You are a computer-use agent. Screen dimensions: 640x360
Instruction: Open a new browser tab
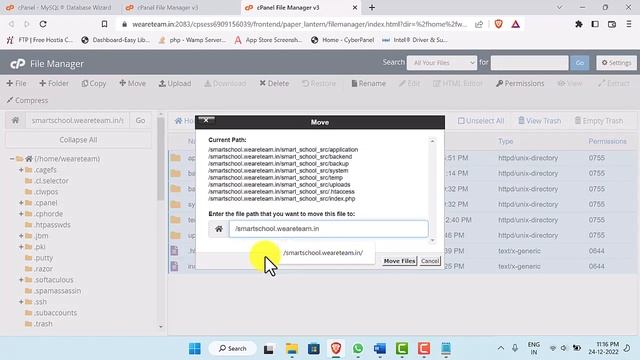point(372,7)
